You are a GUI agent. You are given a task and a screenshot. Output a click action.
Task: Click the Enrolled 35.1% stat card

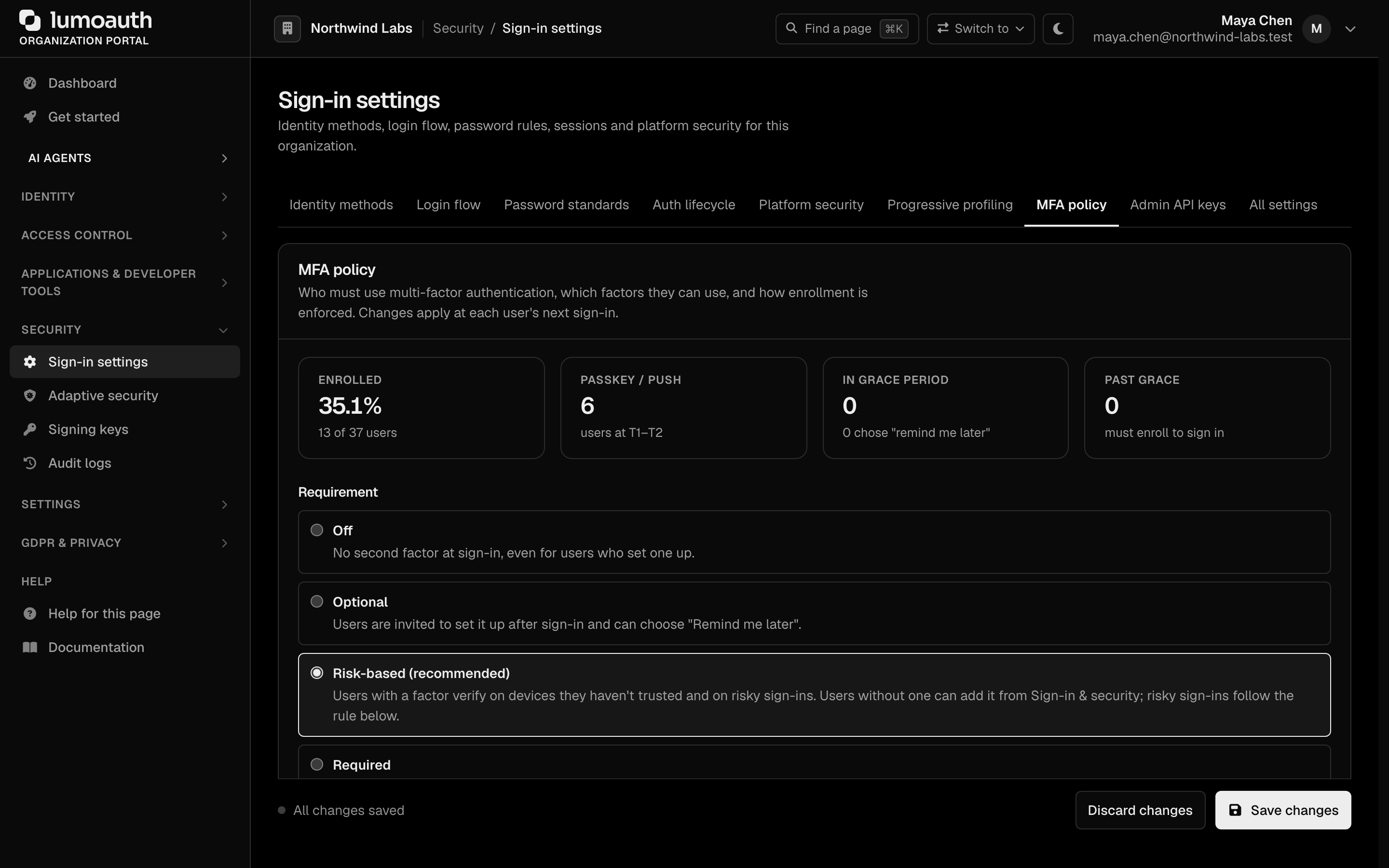[x=422, y=407]
